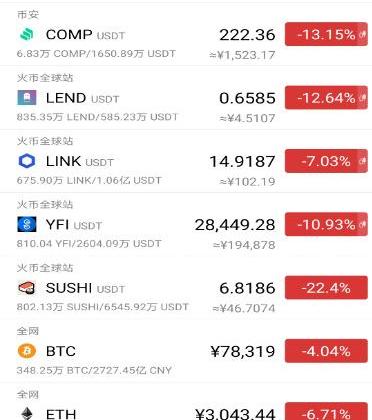Tap the orange BTC logo icon
This screenshot has width=372, height=420.
pos(27,351)
